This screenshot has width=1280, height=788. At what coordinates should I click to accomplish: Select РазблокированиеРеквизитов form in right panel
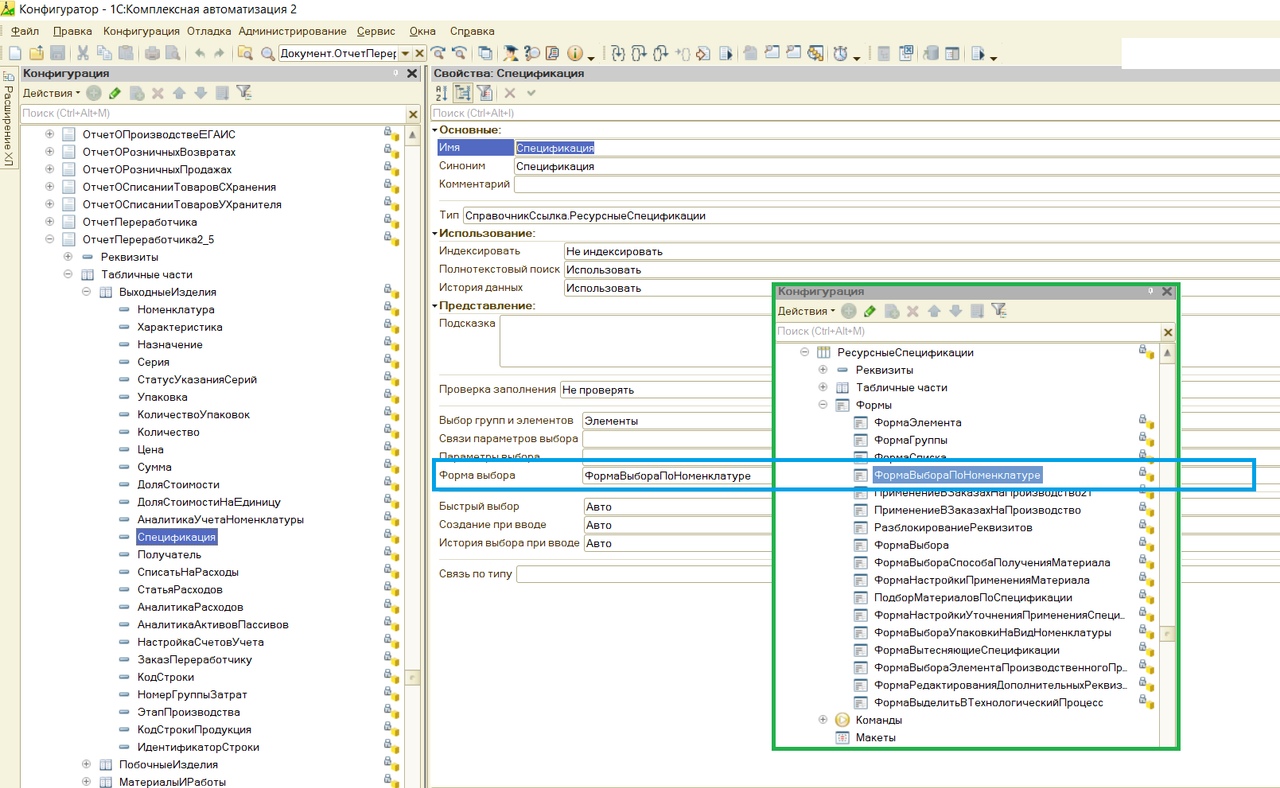tap(953, 528)
